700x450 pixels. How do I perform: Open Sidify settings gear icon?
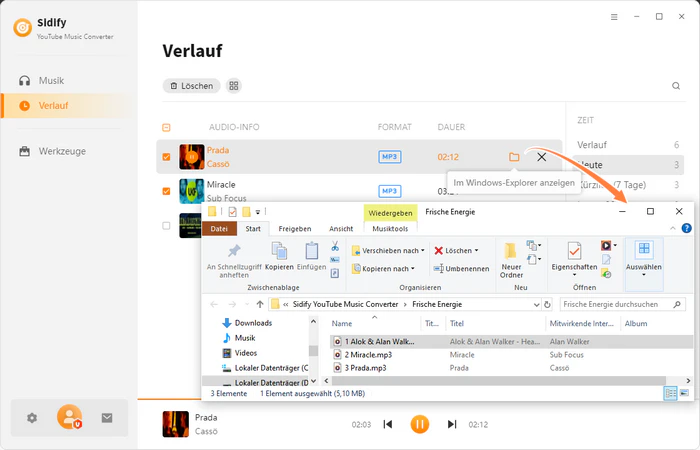point(32,418)
